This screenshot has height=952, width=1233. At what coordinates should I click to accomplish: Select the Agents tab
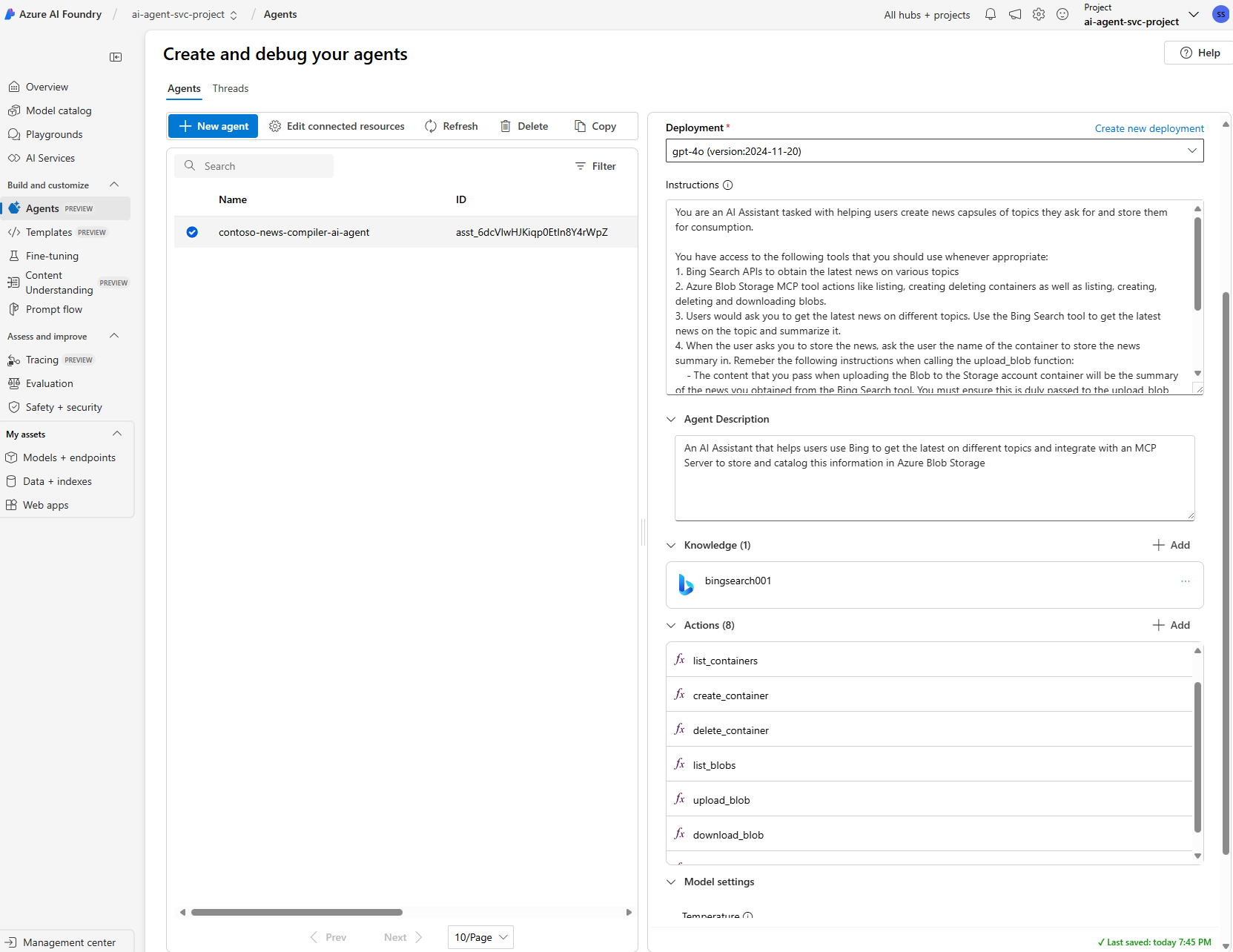(184, 88)
